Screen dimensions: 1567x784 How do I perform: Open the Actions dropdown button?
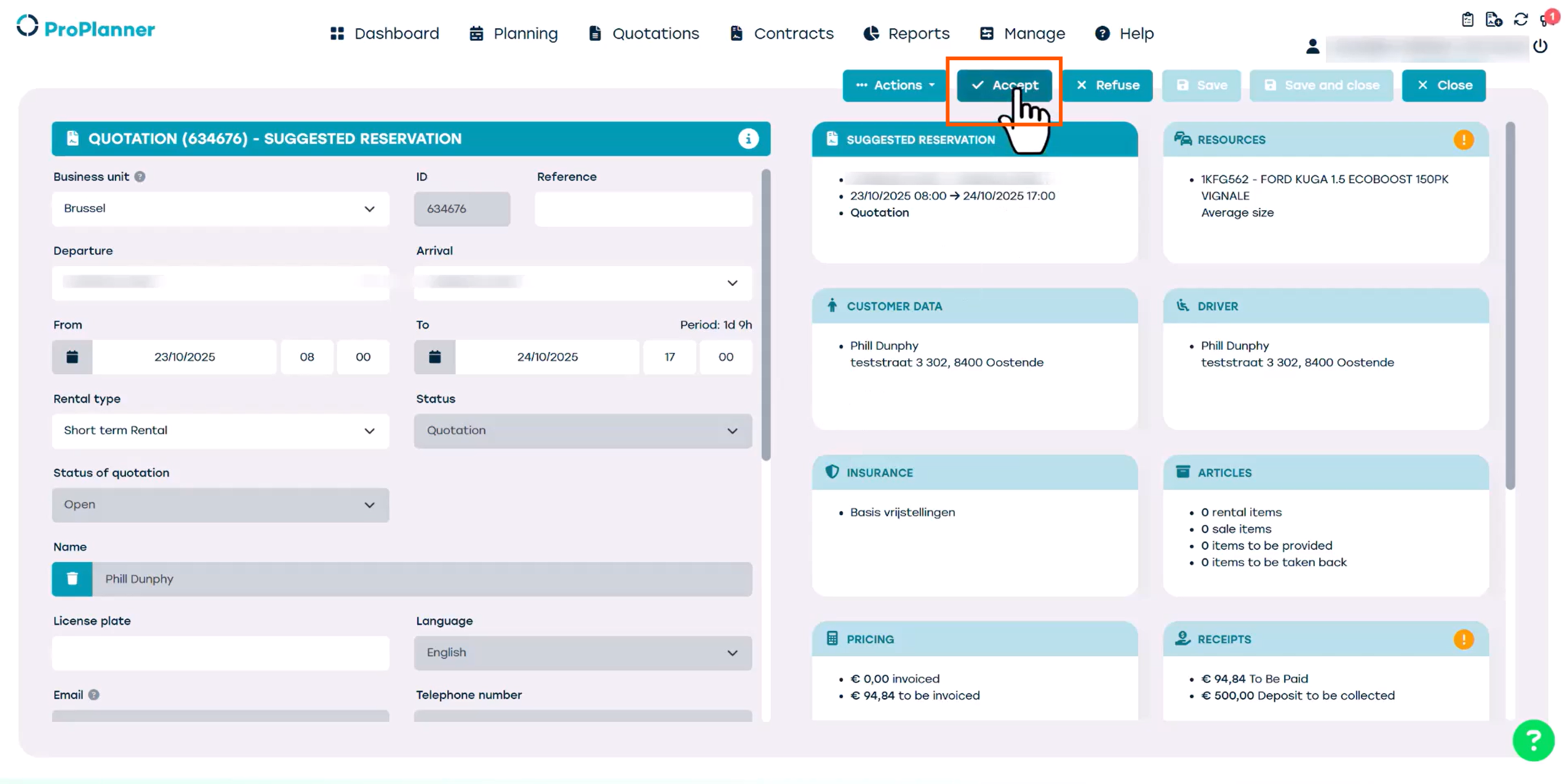pyautogui.click(x=895, y=85)
